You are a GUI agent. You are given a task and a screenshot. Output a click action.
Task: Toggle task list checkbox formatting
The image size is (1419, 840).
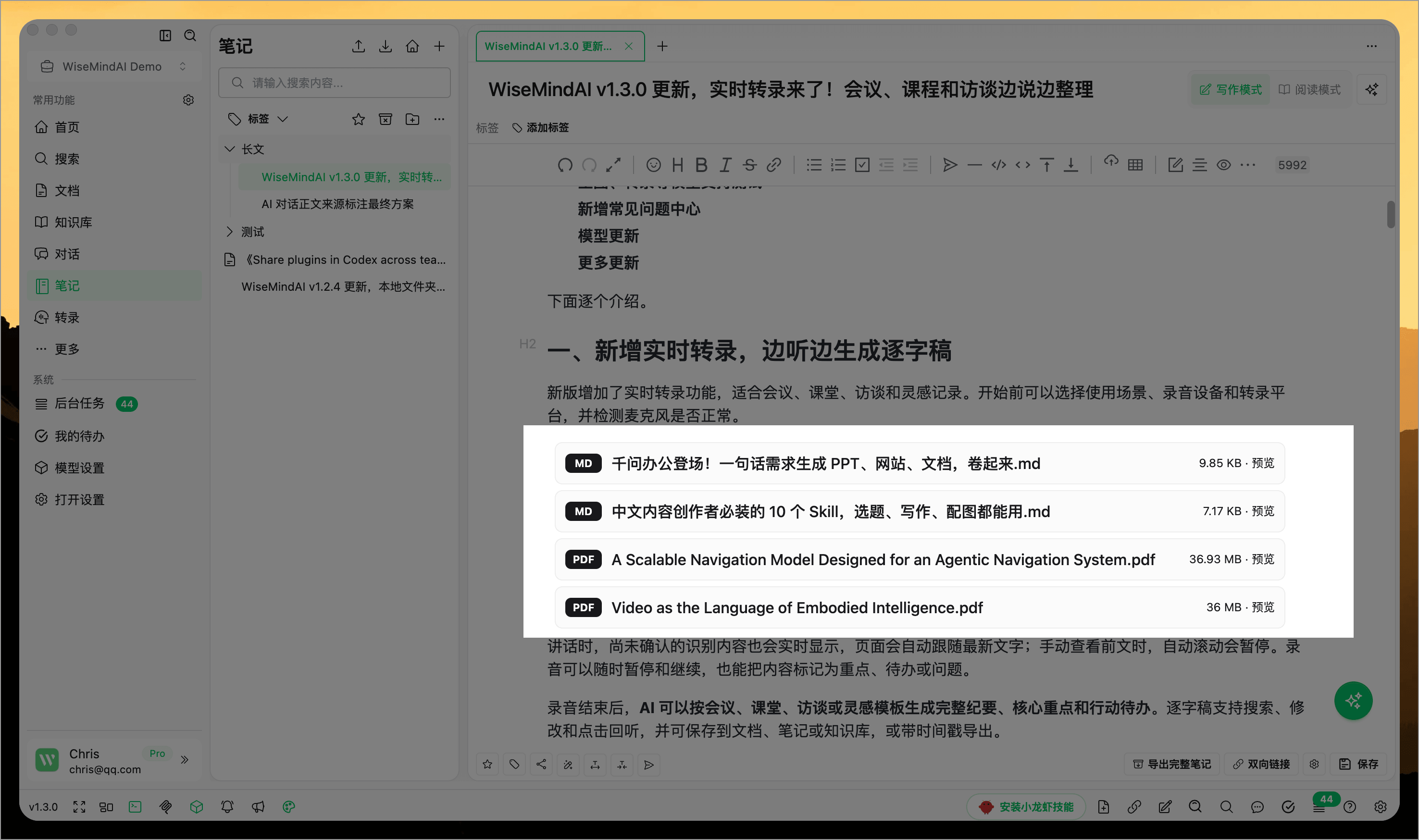tap(862, 165)
